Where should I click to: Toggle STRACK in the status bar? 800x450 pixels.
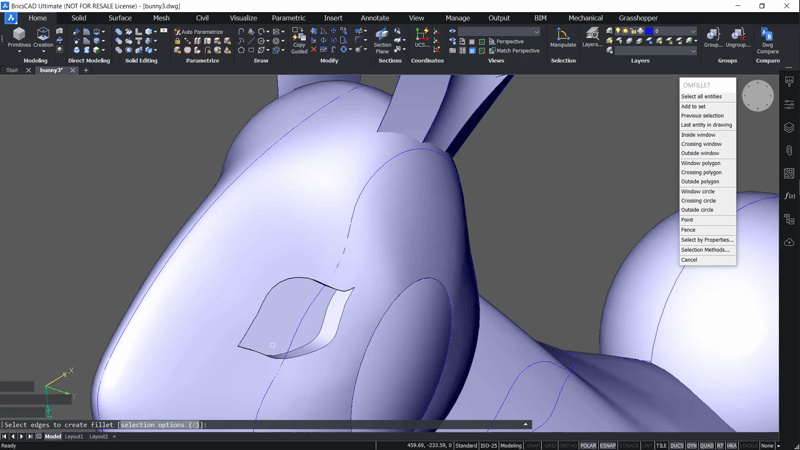point(628,445)
